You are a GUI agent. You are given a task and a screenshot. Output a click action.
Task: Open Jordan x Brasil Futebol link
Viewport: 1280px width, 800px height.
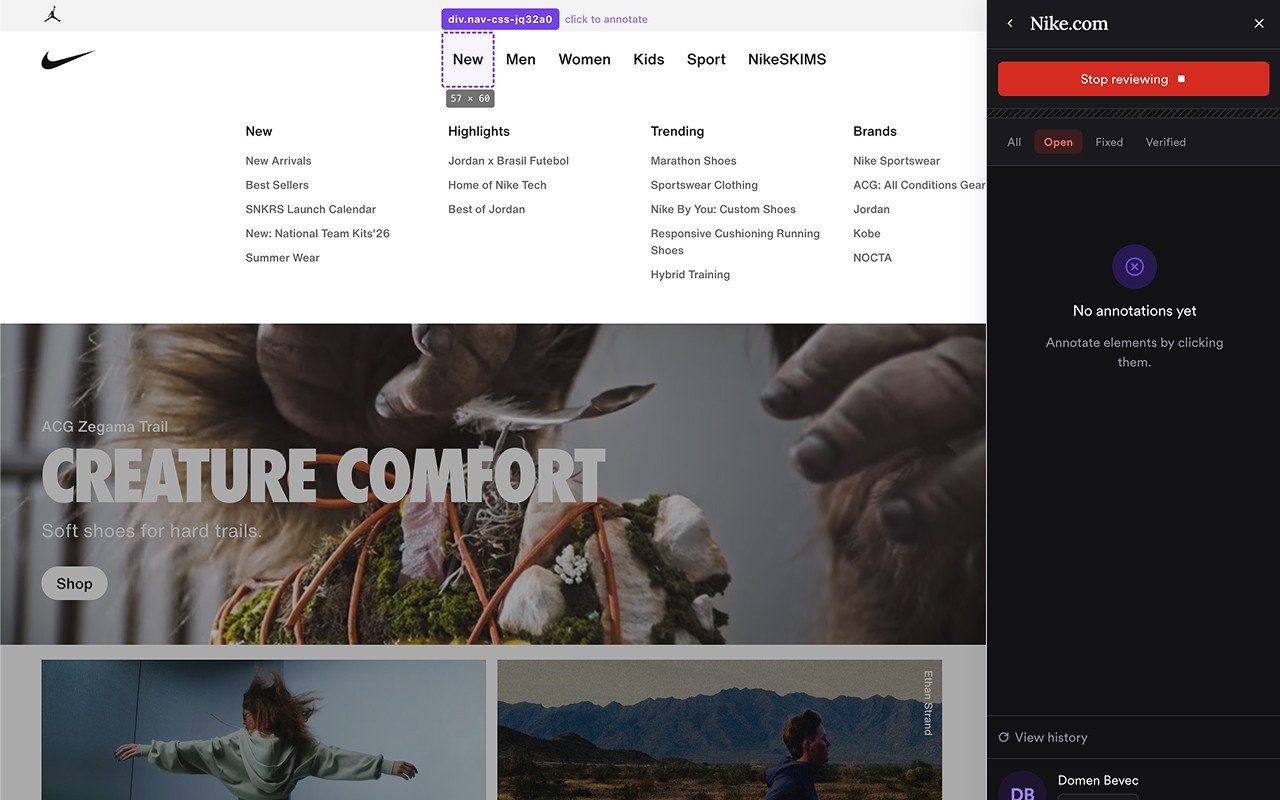tap(509, 161)
